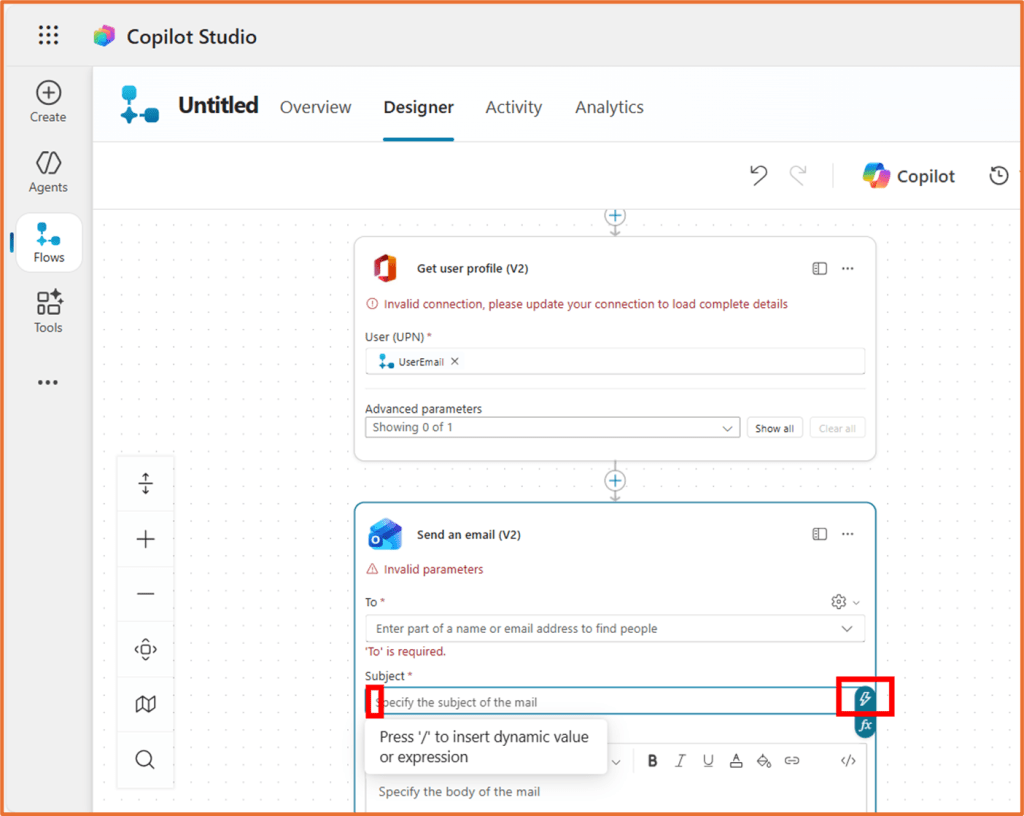Switch to the Analytics tab
1024x816 pixels.
(609, 107)
